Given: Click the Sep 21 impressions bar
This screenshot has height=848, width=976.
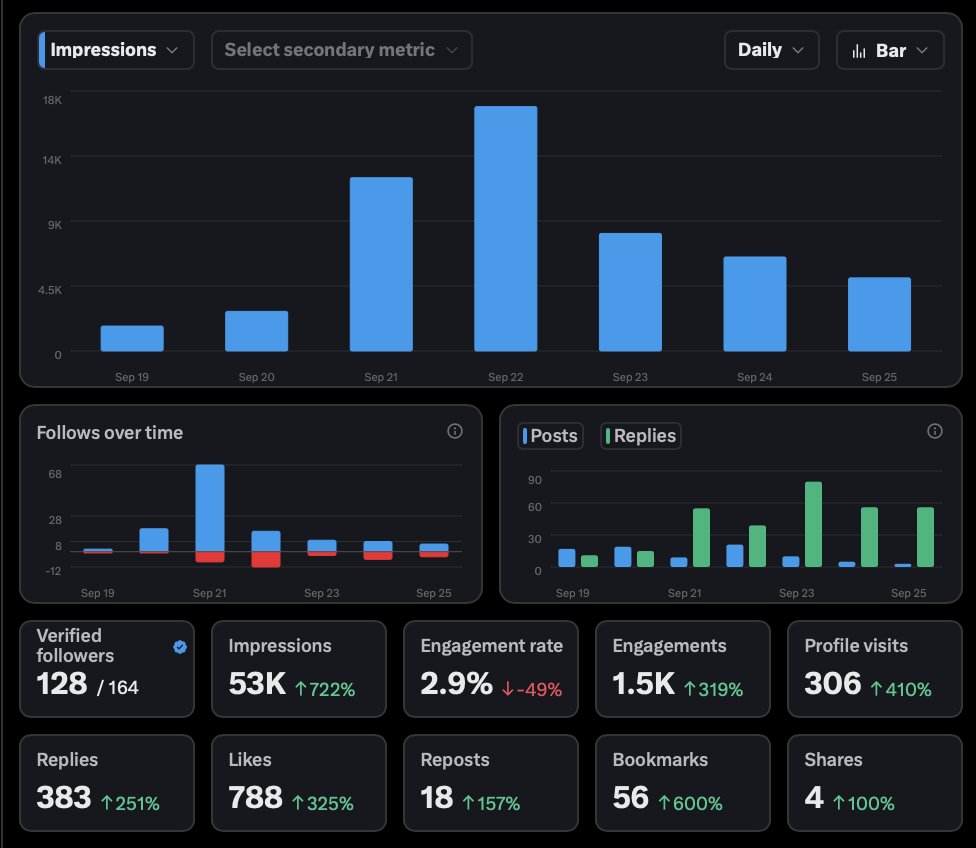Looking at the screenshot, I should [x=381, y=264].
